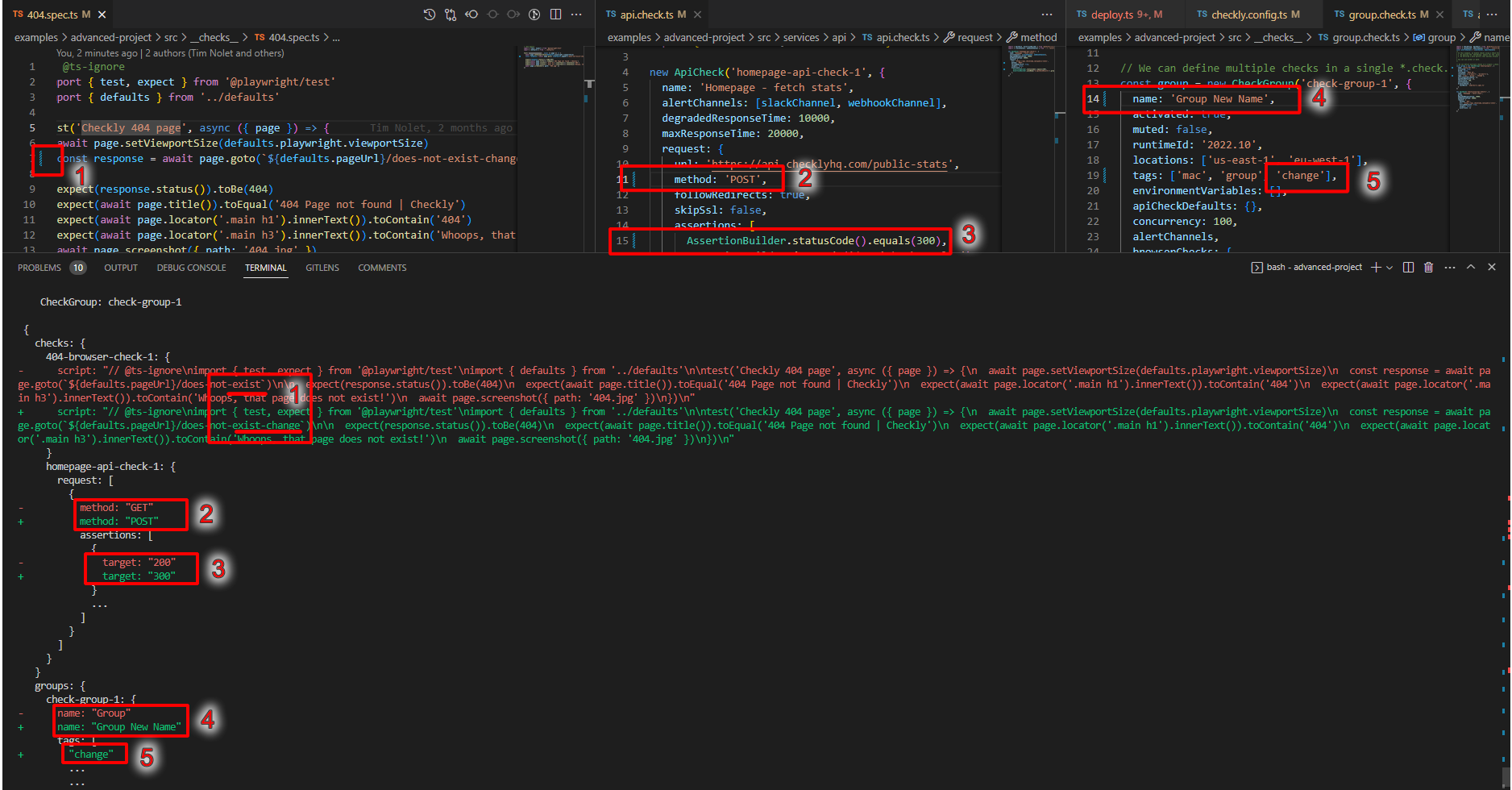Open more actions of api.check.ts editor group

point(1046,15)
